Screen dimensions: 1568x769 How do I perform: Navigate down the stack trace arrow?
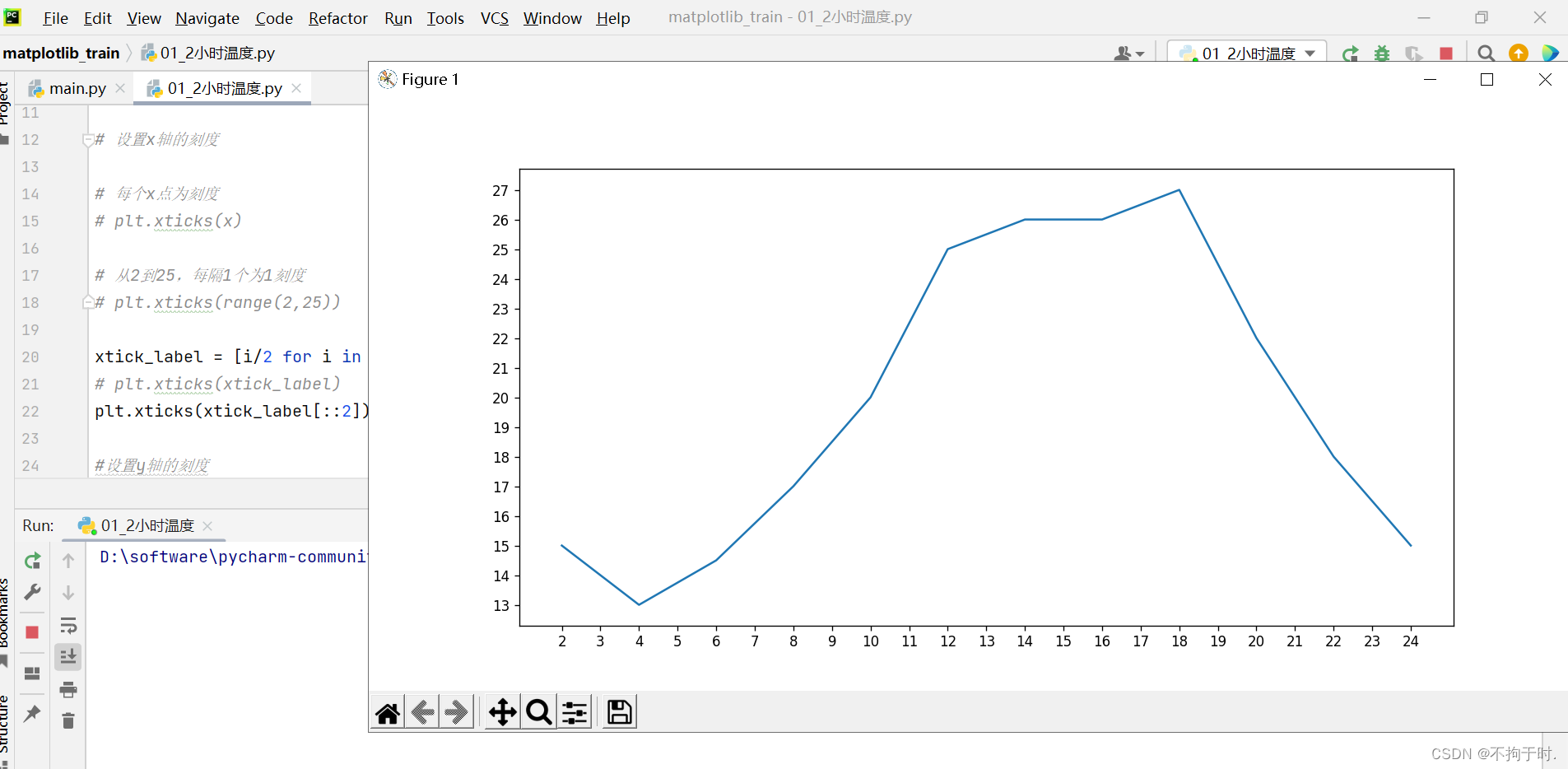68,593
